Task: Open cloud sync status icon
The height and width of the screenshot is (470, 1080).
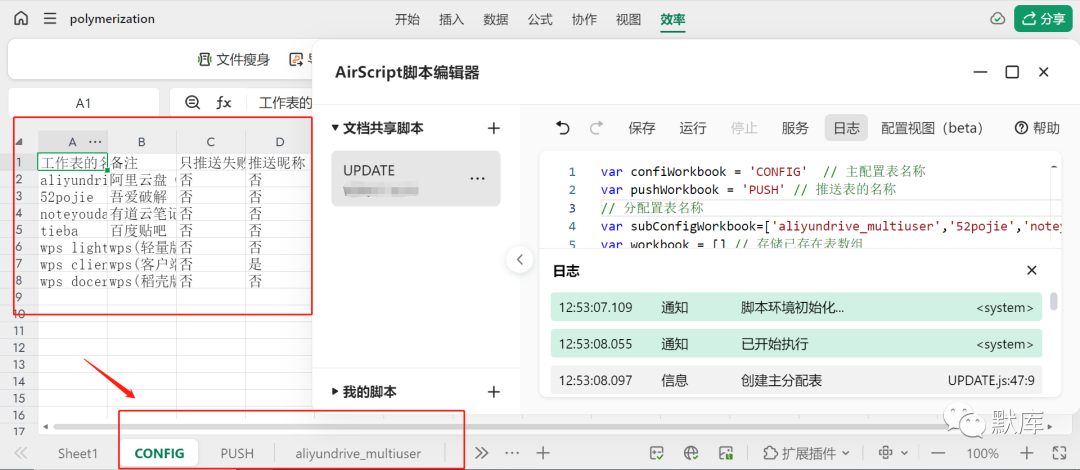Action: (997, 19)
